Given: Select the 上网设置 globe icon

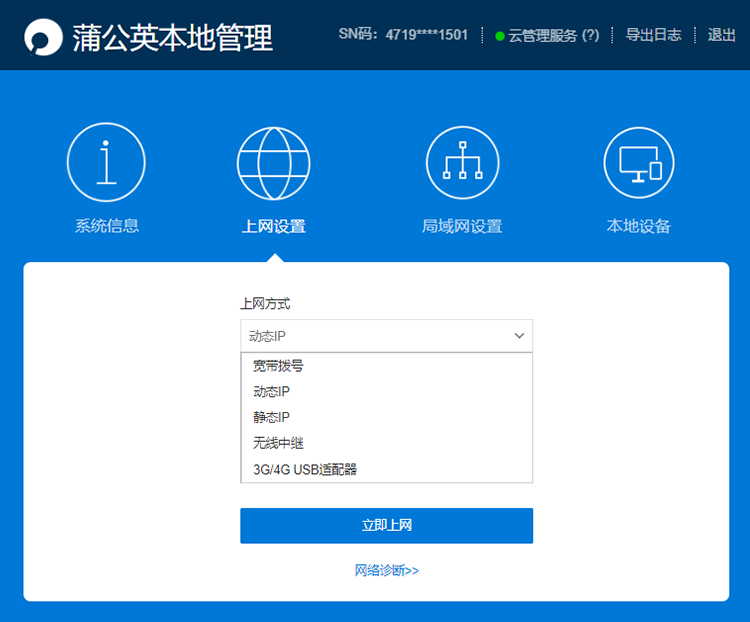Looking at the screenshot, I should pyautogui.click(x=274, y=163).
